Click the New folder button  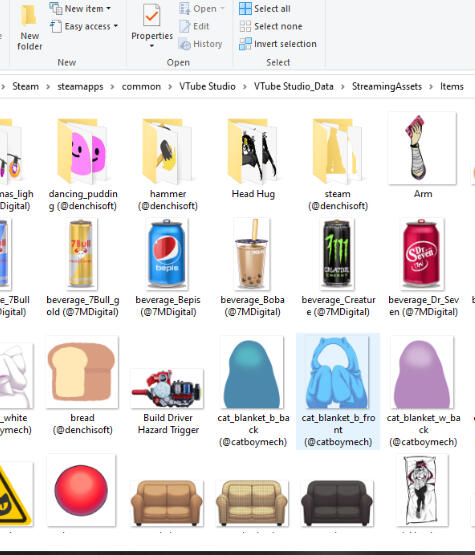29,28
